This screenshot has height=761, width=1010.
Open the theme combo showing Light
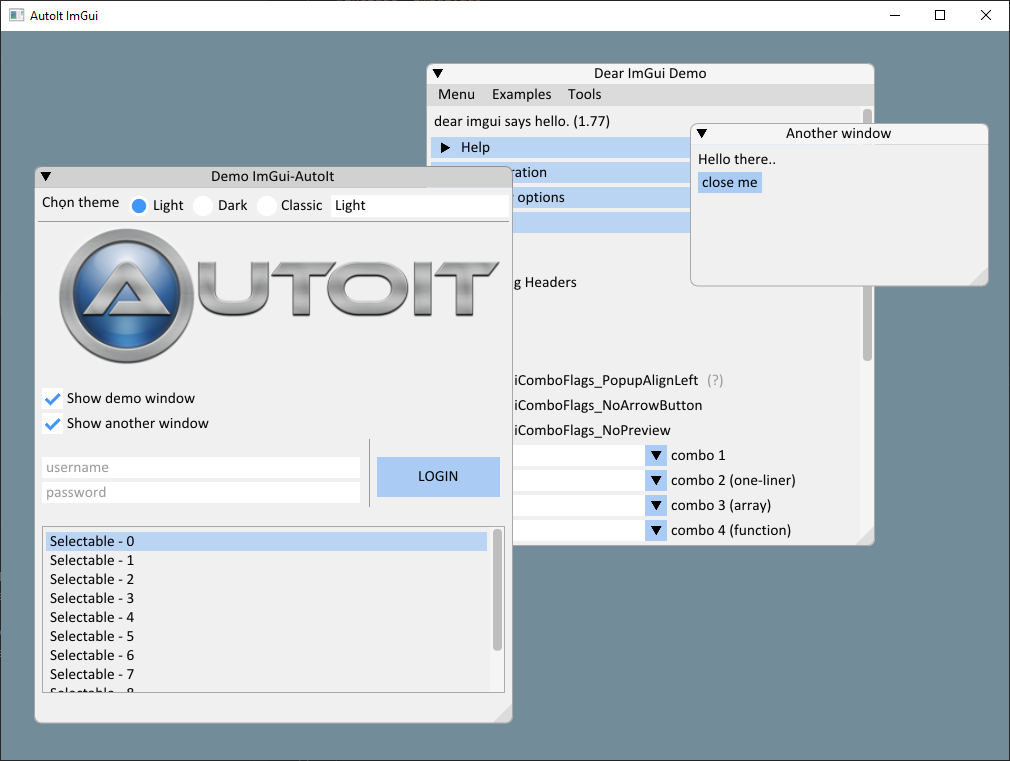pyautogui.click(x=419, y=206)
